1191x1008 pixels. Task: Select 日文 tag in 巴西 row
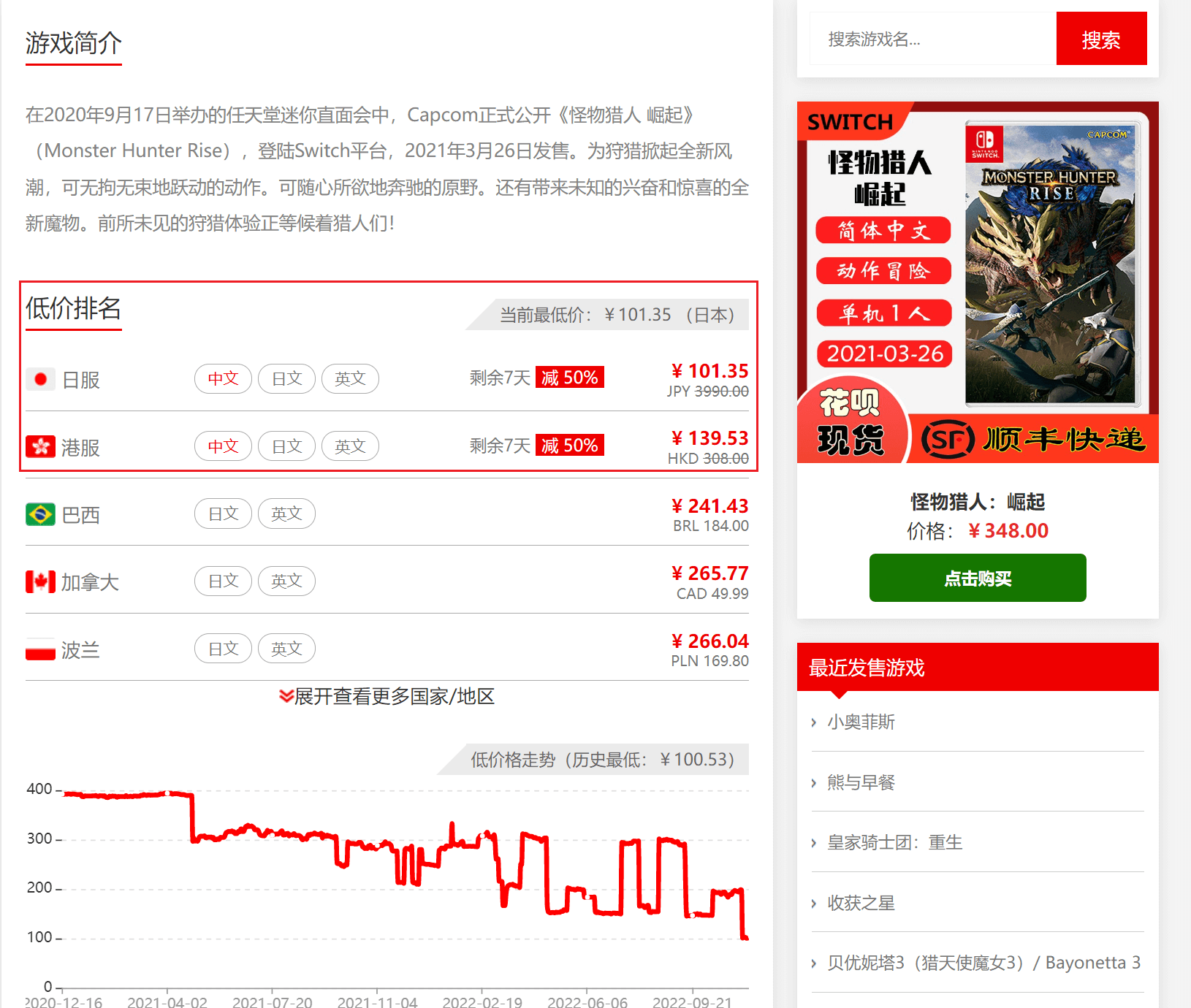pyautogui.click(x=223, y=513)
